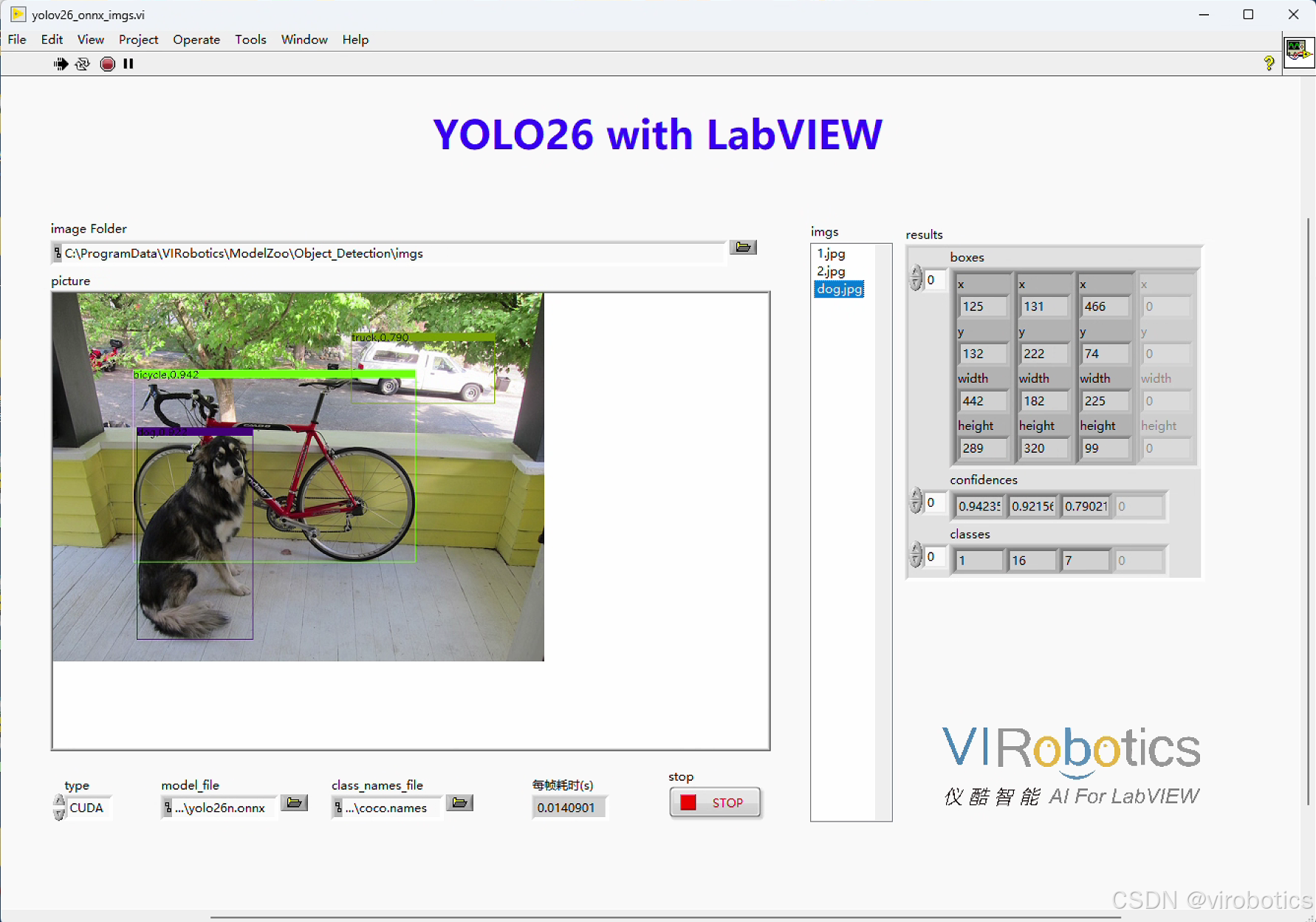The image size is (1316, 922).
Task: Open the View menu
Action: pos(91,40)
